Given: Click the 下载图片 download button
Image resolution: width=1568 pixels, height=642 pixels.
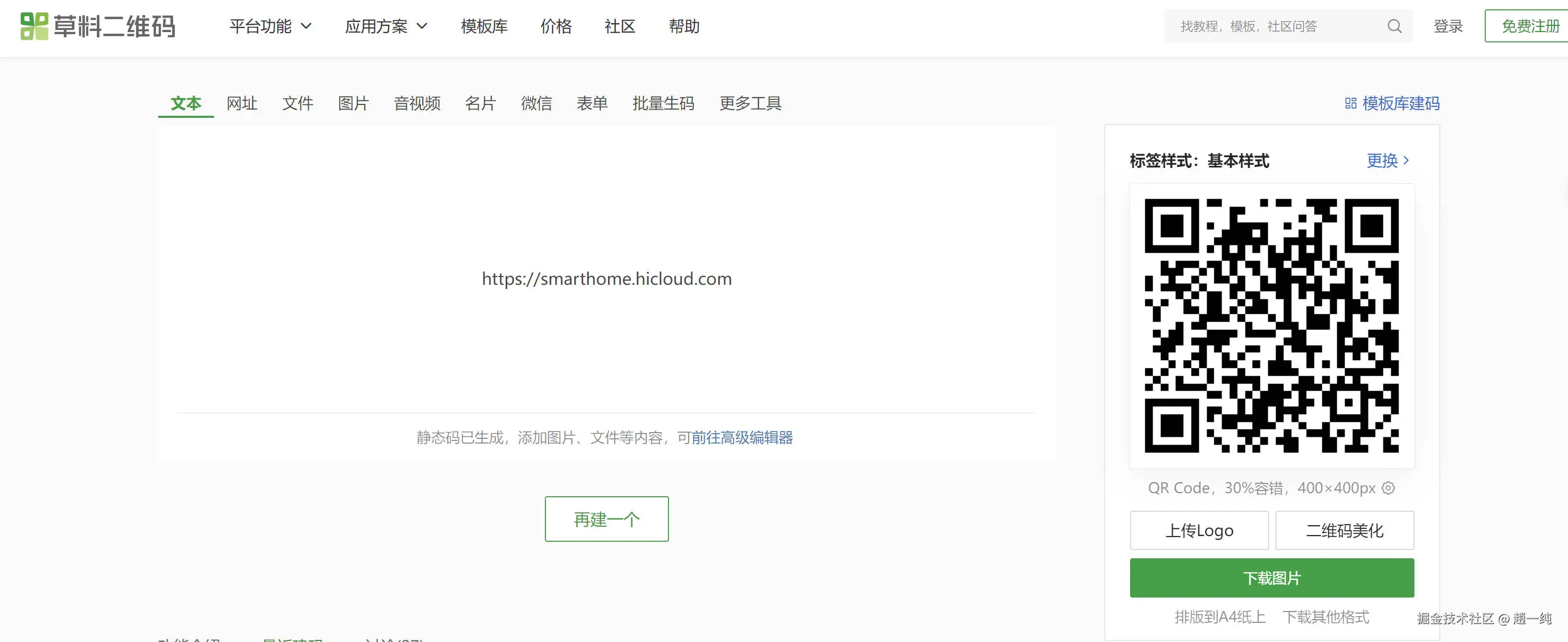Looking at the screenshot, I should (1272, 577).
